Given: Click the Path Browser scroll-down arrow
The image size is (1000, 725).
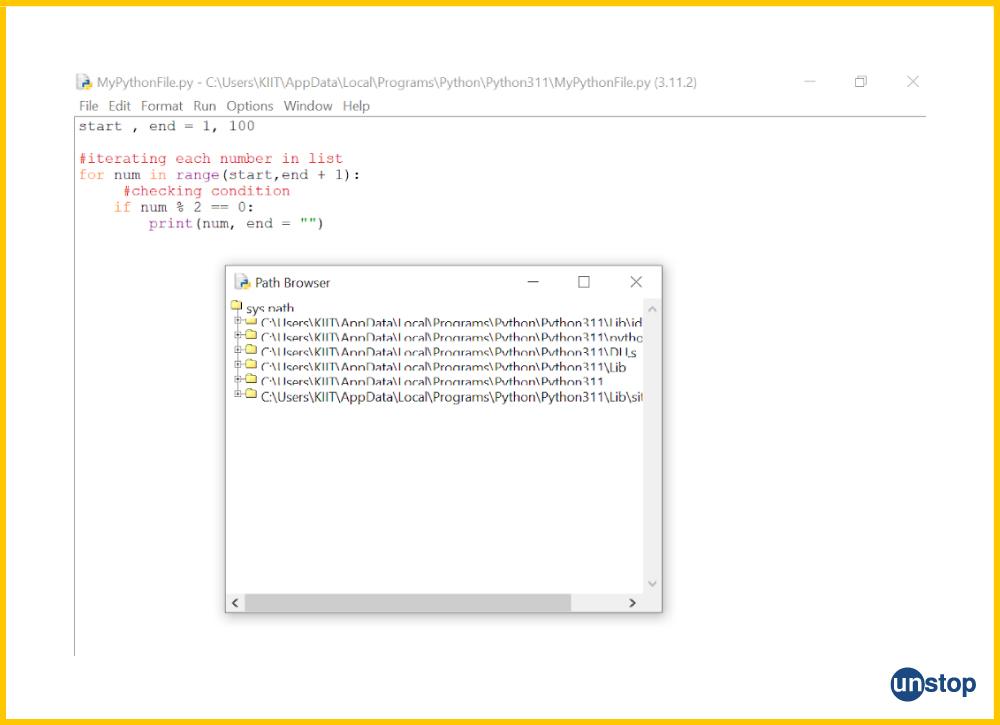Looking at the screenshot, I should pyautogui.click(x=652, y=583).
